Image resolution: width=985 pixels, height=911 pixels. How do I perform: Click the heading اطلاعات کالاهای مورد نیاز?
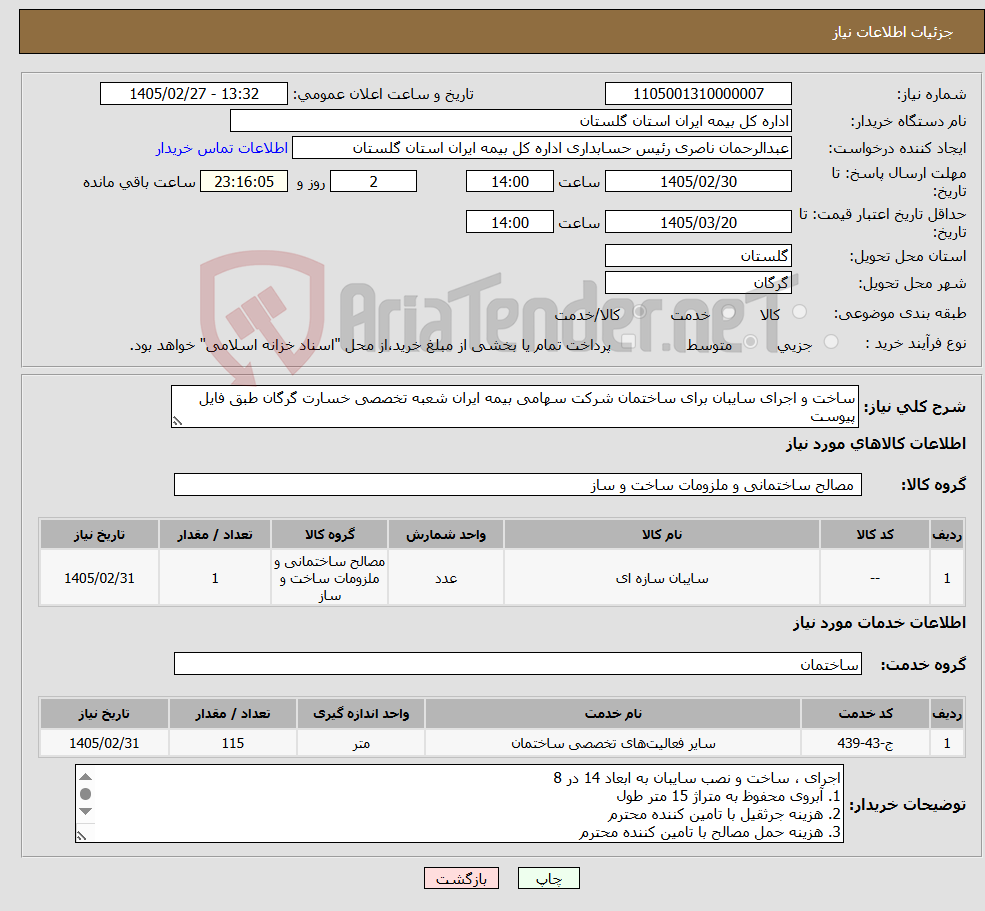tap(876, 444)
